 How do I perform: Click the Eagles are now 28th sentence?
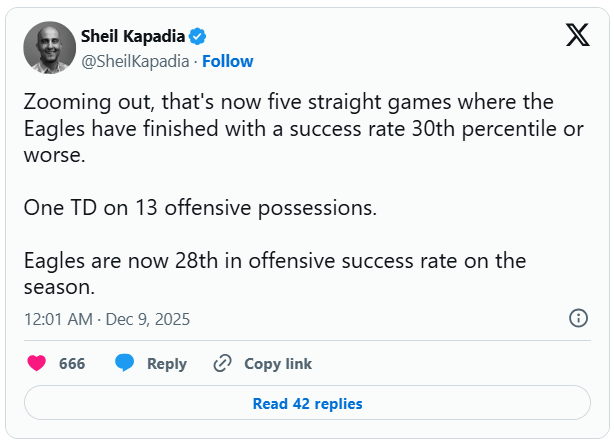click(274, 273)
